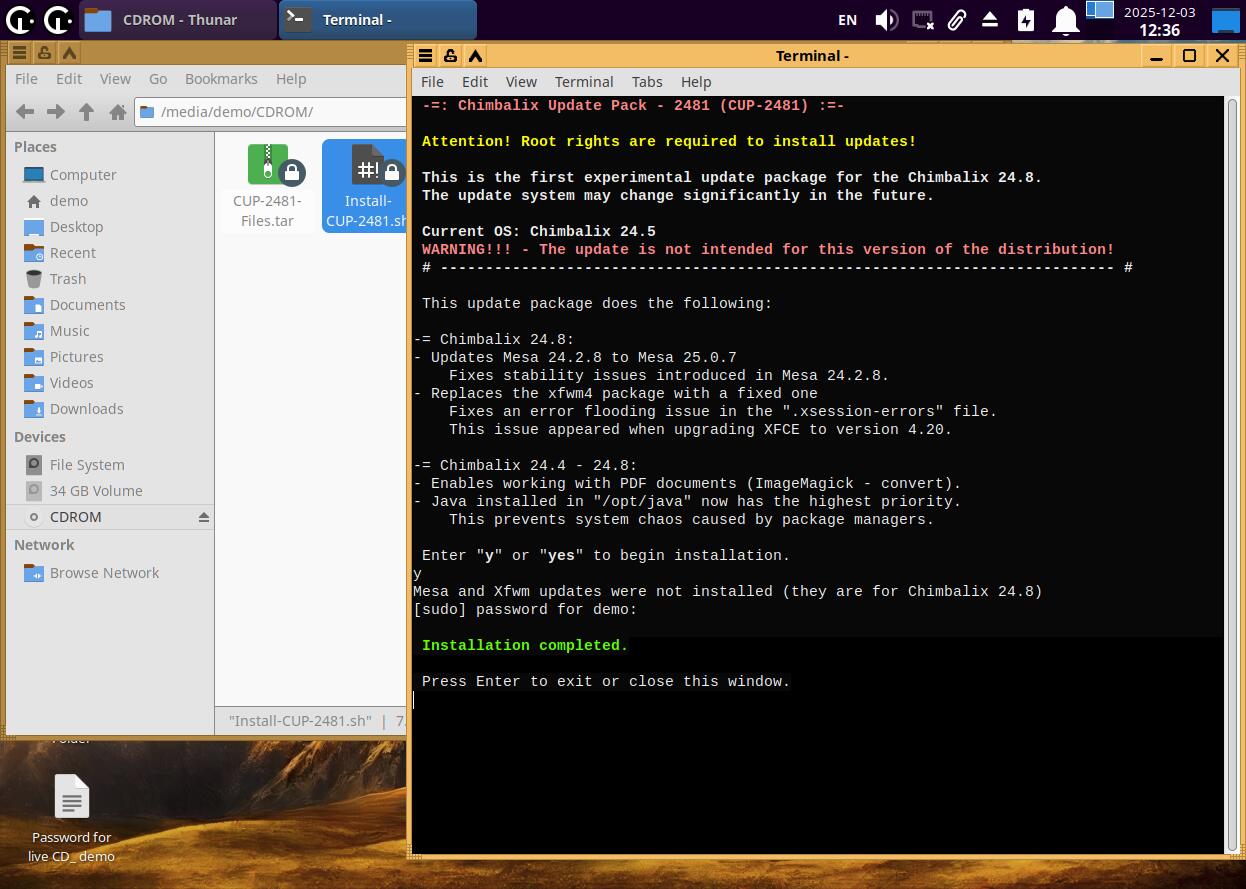Switch to CDROM - Thunar taskbar button
This screenshot has height=889, width=1246.
point(178,19)
